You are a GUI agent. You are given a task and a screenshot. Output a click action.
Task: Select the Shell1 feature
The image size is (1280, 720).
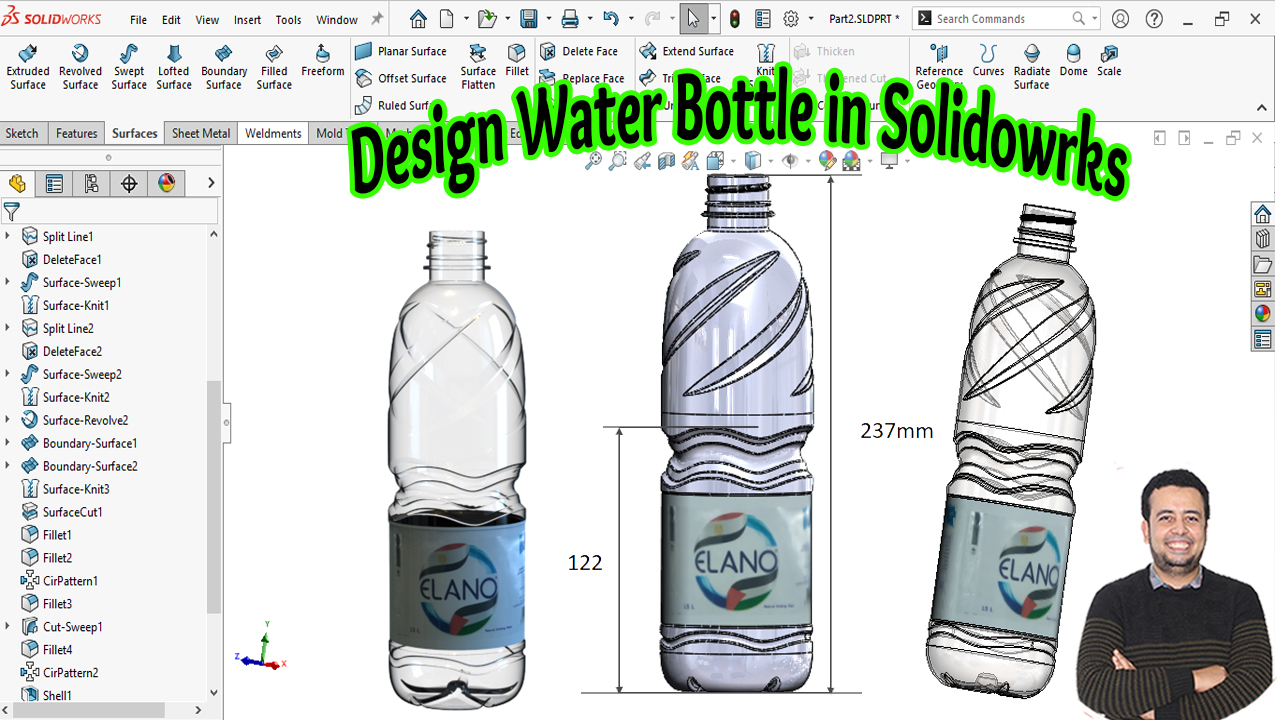(x=46, y=695)
